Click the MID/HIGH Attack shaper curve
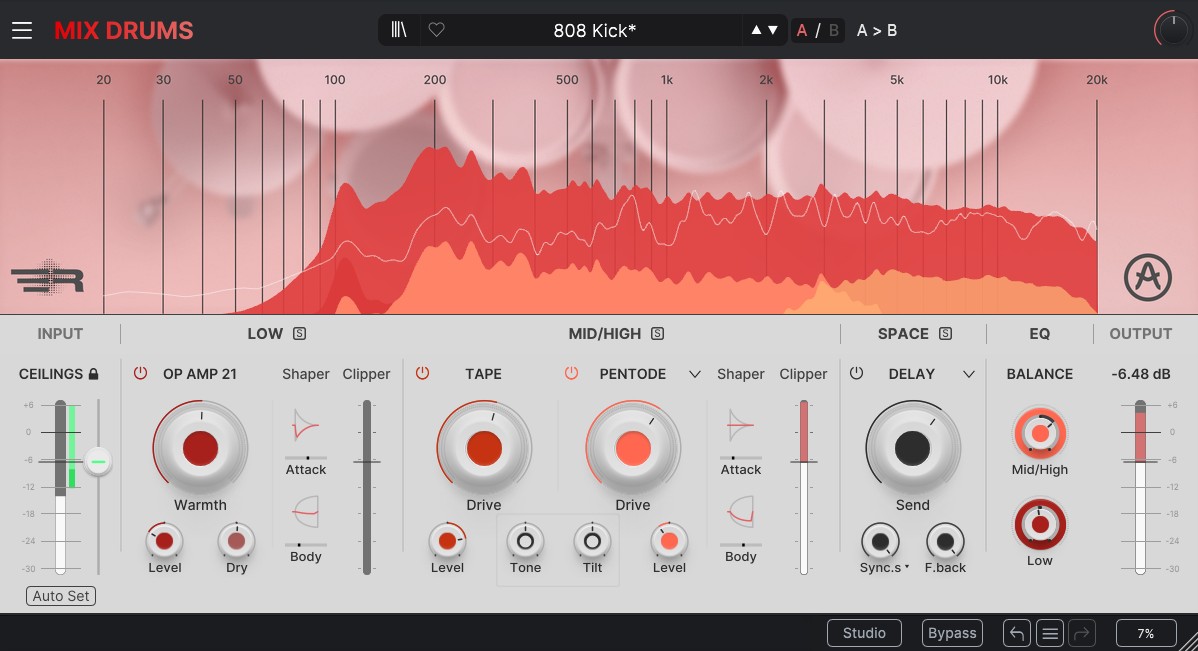The image size is (1198, 651). [x=740, y=426]
